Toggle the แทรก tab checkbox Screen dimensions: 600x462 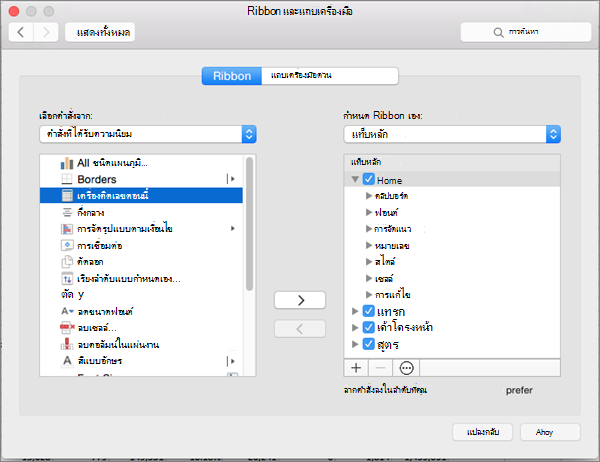[369, 311]
